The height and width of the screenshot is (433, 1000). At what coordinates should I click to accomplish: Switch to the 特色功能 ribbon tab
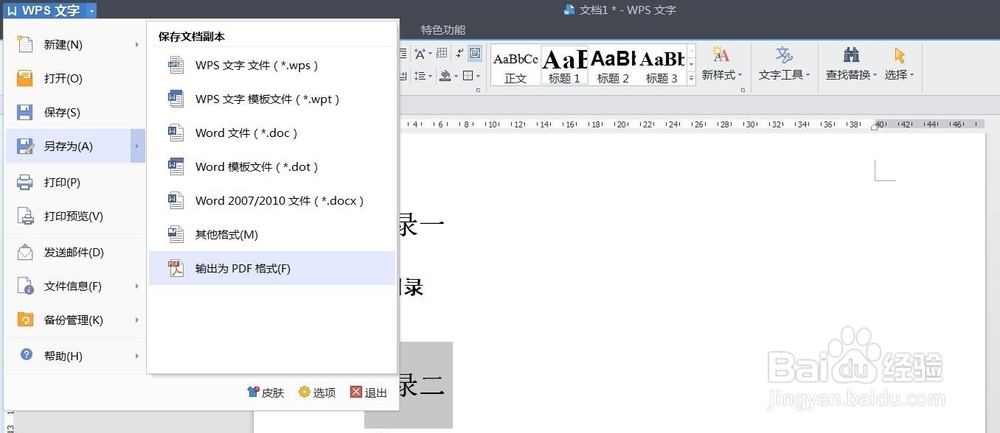(443, 30)
